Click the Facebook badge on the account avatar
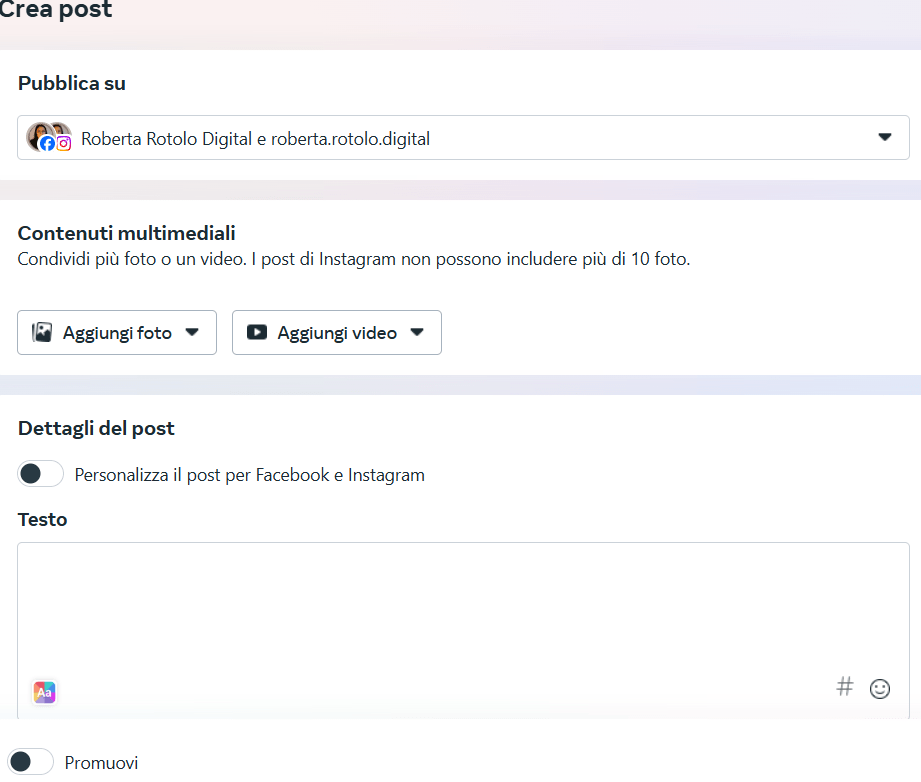This screenshot has width=921, height=782. tap(47, 144)
